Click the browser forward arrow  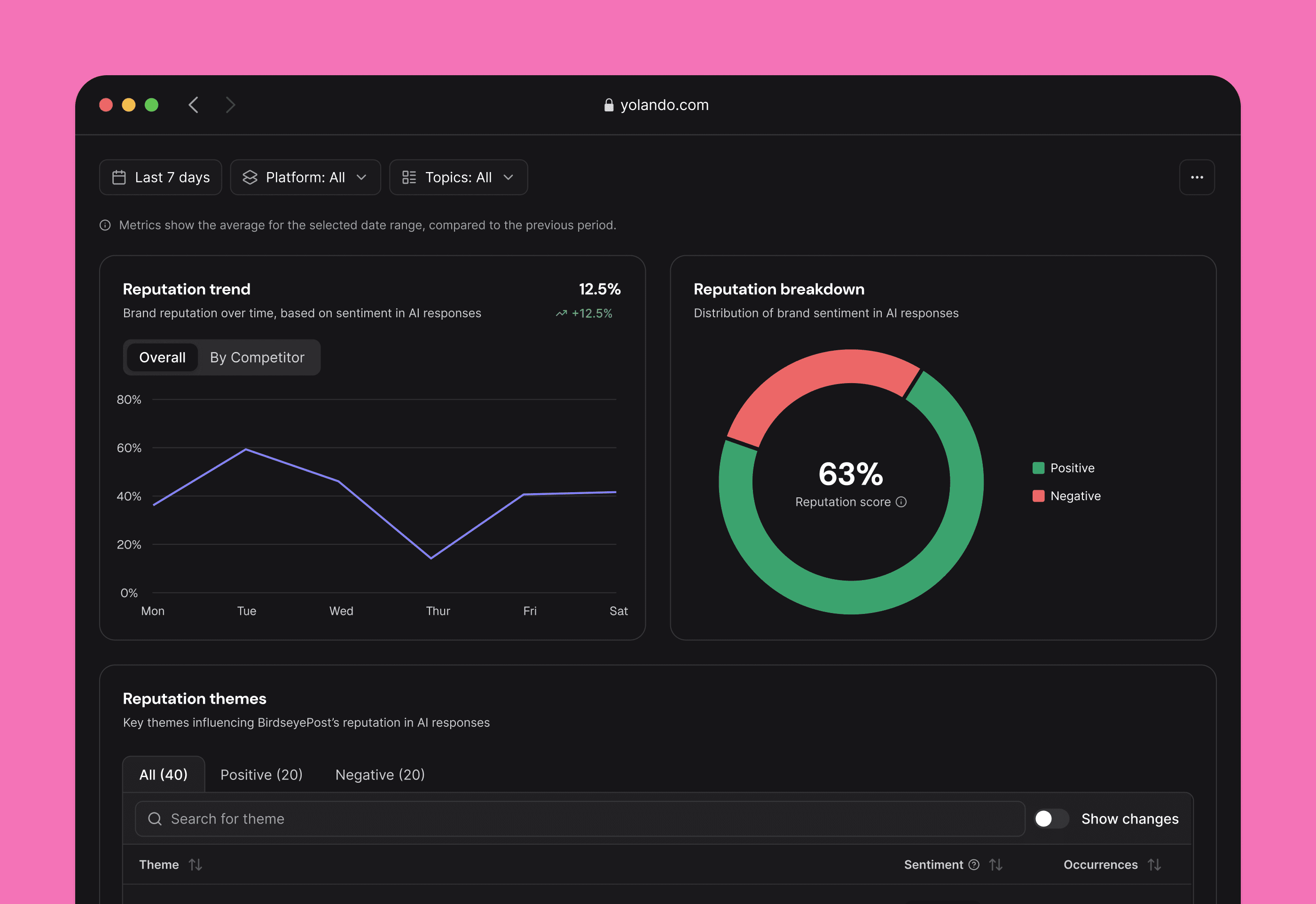point(230,105)
